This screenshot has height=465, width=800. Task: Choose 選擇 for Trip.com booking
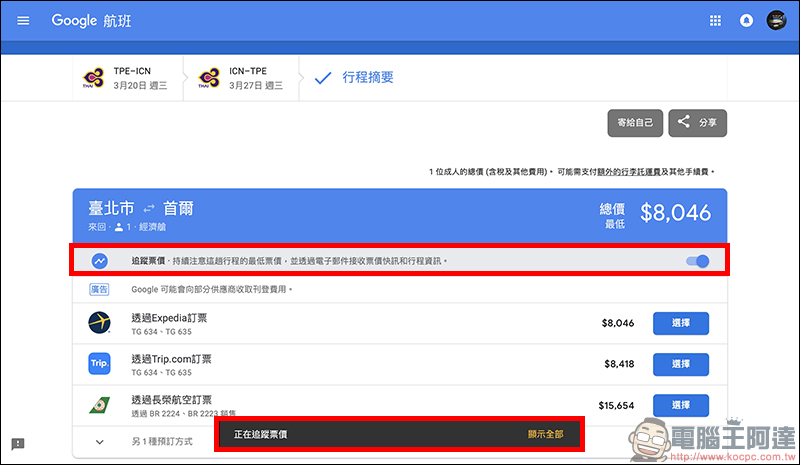681,364
